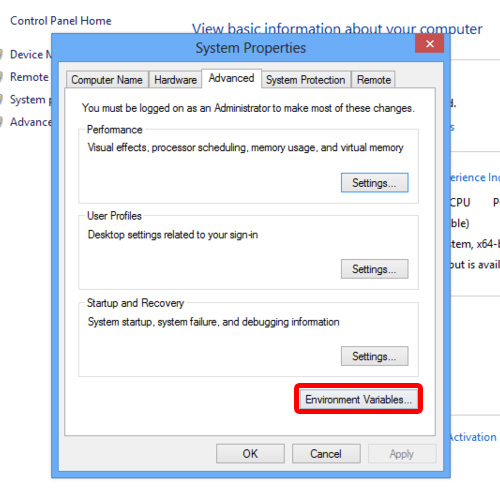This screenshot has width=500, height=500.
Task: Switch to the Computer Name tab
Action: pyautogui.click(x=107, y=80)
